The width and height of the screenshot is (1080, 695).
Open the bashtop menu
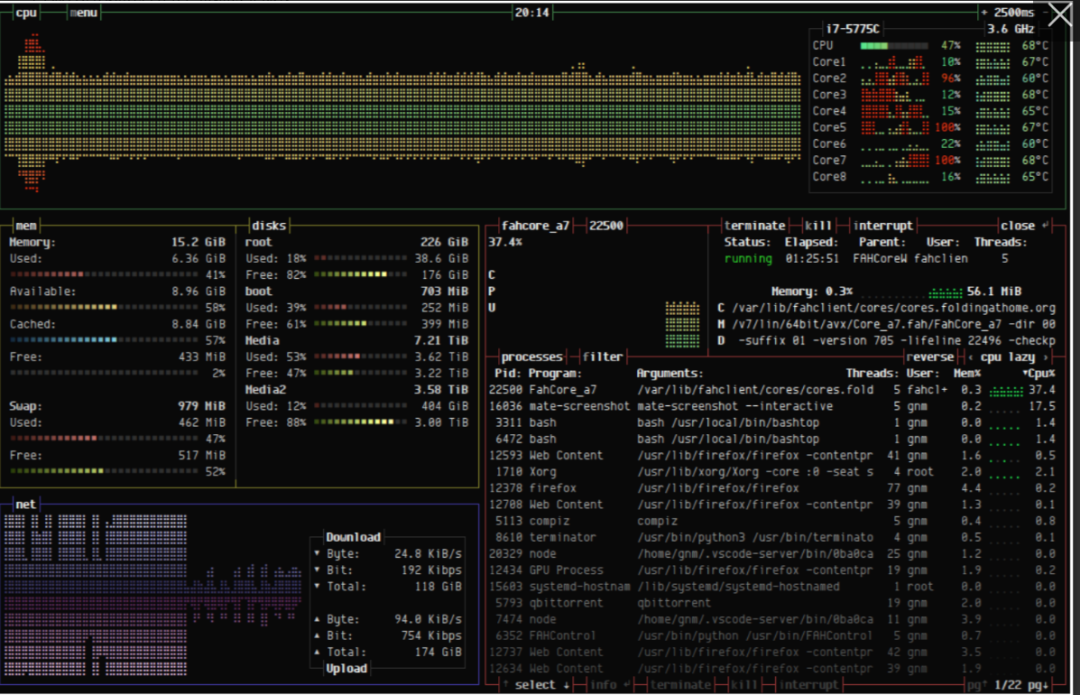pyautogui.click(x=84, y=12)
